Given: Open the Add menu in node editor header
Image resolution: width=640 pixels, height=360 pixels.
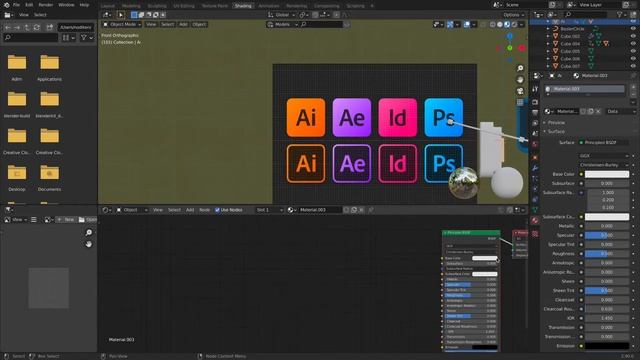Looking at the screenshot, I should 190,210.
